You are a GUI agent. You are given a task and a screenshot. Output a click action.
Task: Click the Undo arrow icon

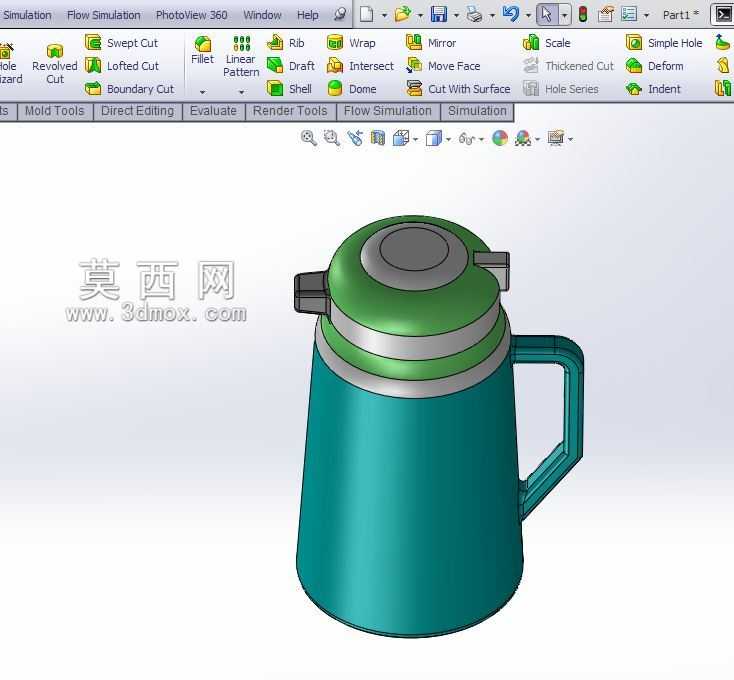point(510,15)
